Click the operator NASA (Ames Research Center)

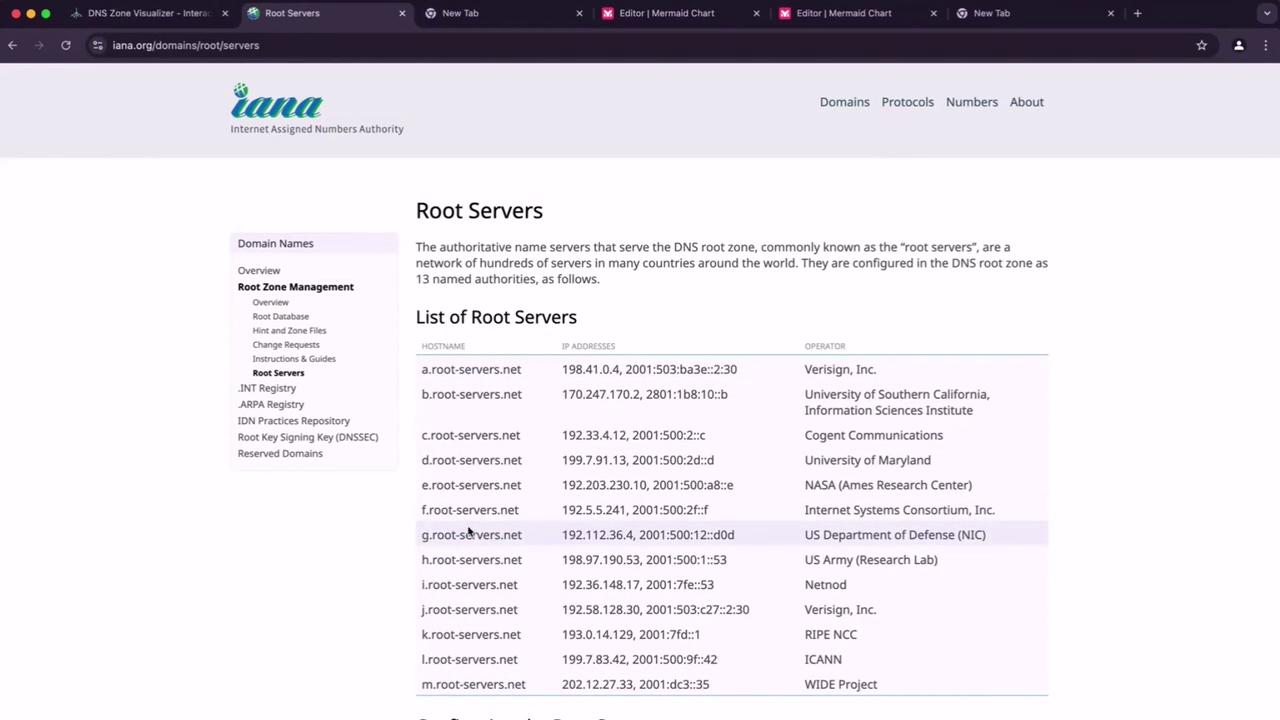tap(889, 486)
